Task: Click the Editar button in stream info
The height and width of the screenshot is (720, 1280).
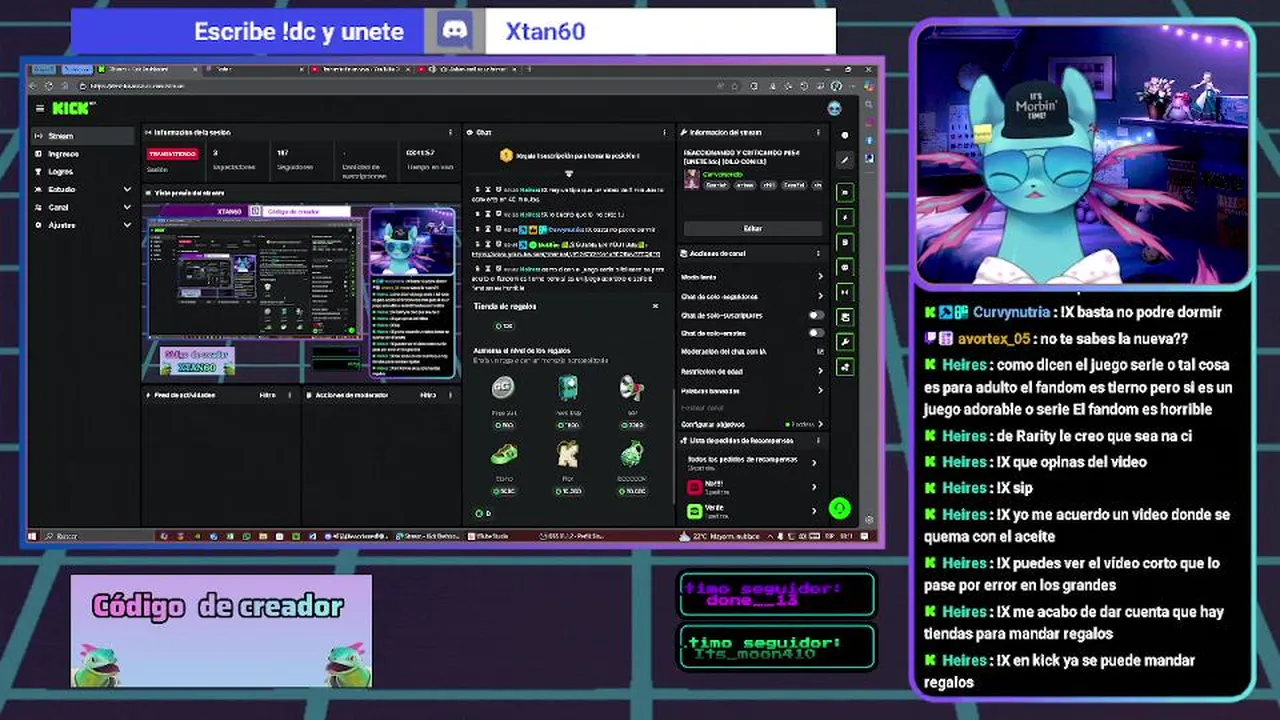Action: pyautogui.click(x=752, y=228)
